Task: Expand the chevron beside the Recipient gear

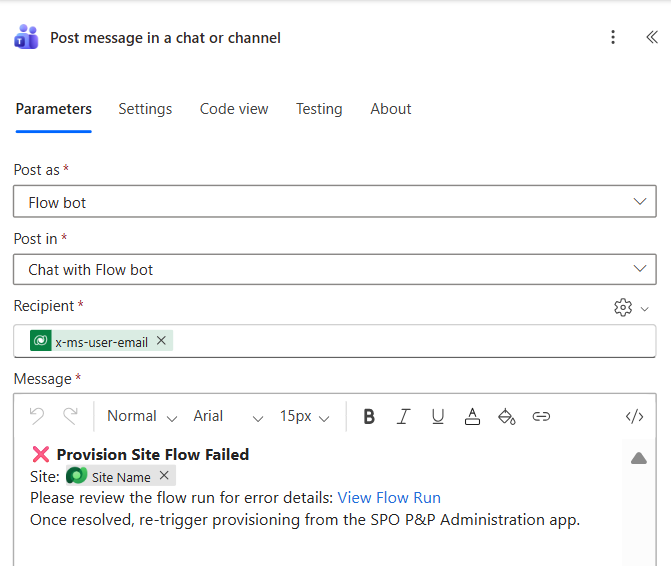Action: pos(644,308)
